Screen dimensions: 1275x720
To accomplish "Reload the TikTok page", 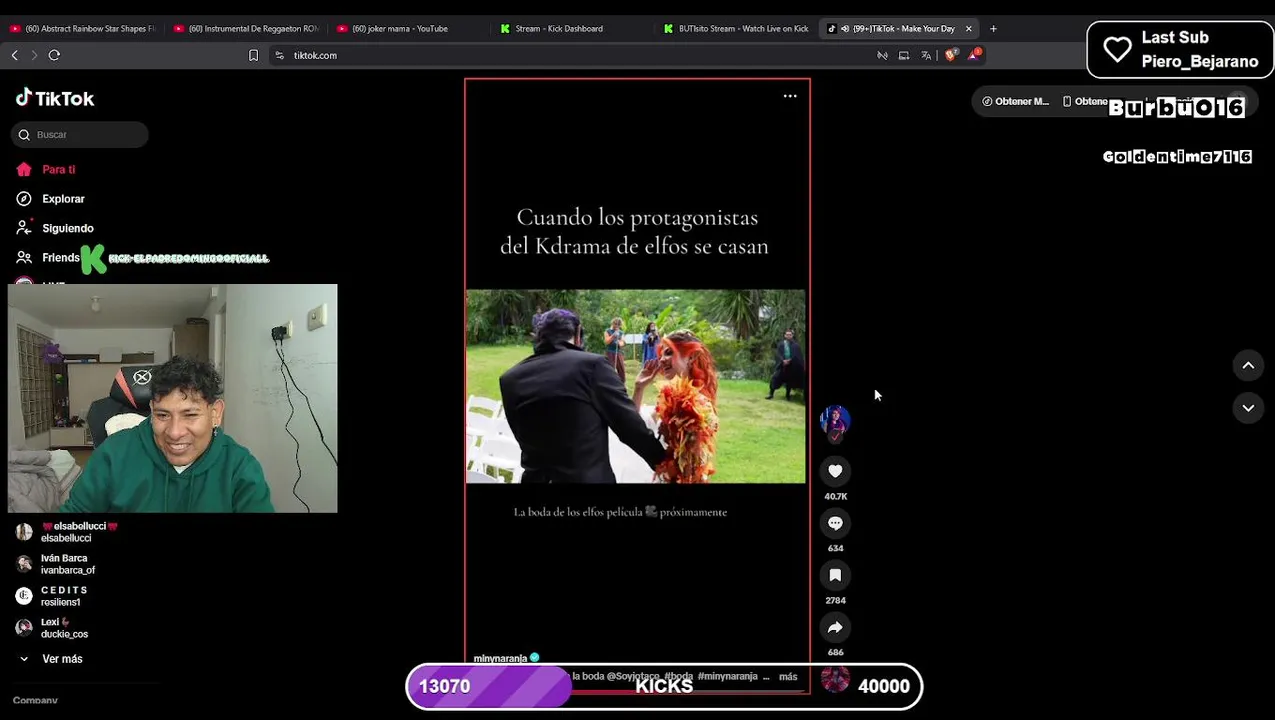I will tap(54, 55).
